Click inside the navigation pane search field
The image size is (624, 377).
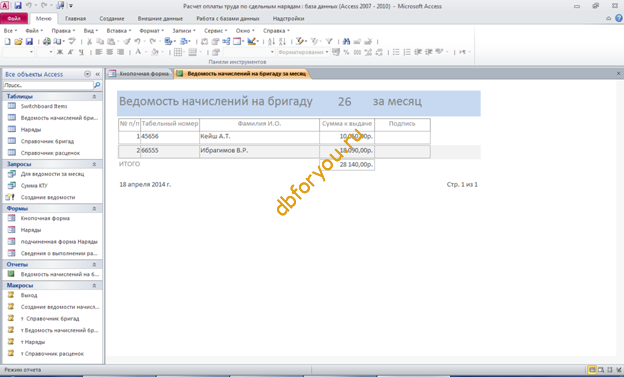47,85
